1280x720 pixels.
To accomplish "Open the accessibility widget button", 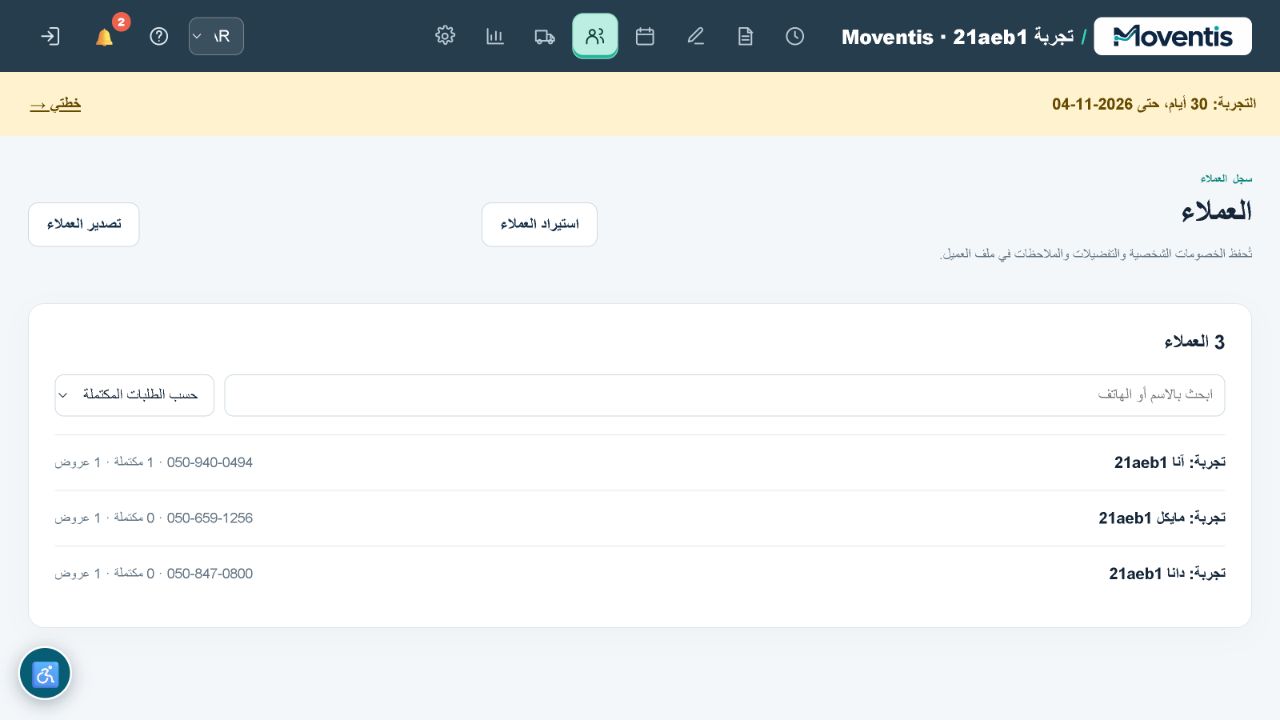I will pyautogui.click(x=45, y=673).
